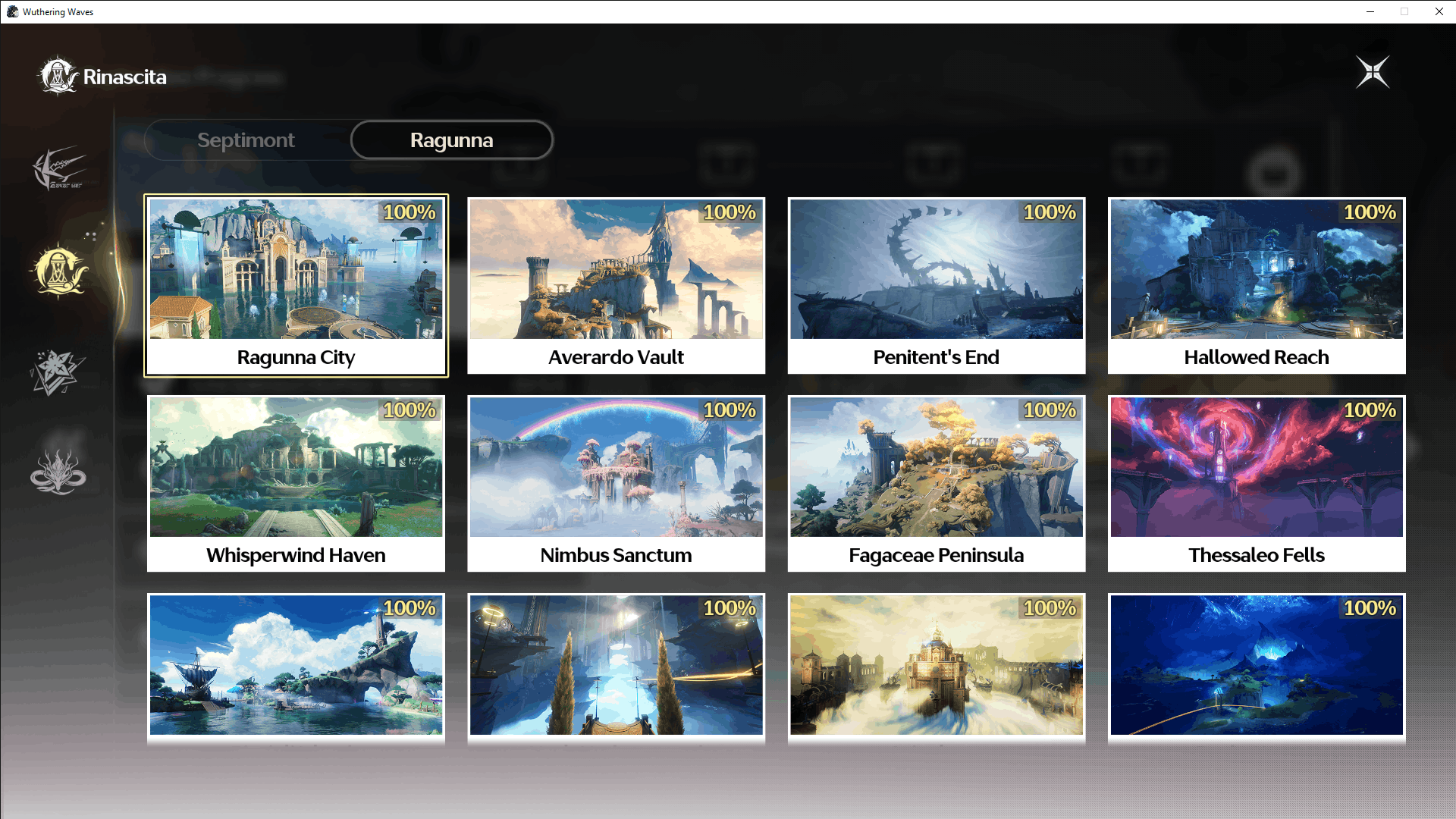Open the star-shaped region sidebar icon

pos(58,372)
